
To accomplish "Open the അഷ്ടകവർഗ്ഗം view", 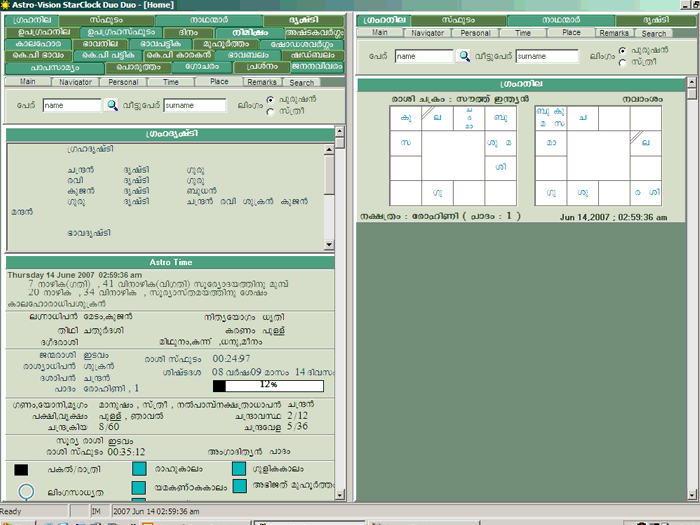I will tap(315, 33).
